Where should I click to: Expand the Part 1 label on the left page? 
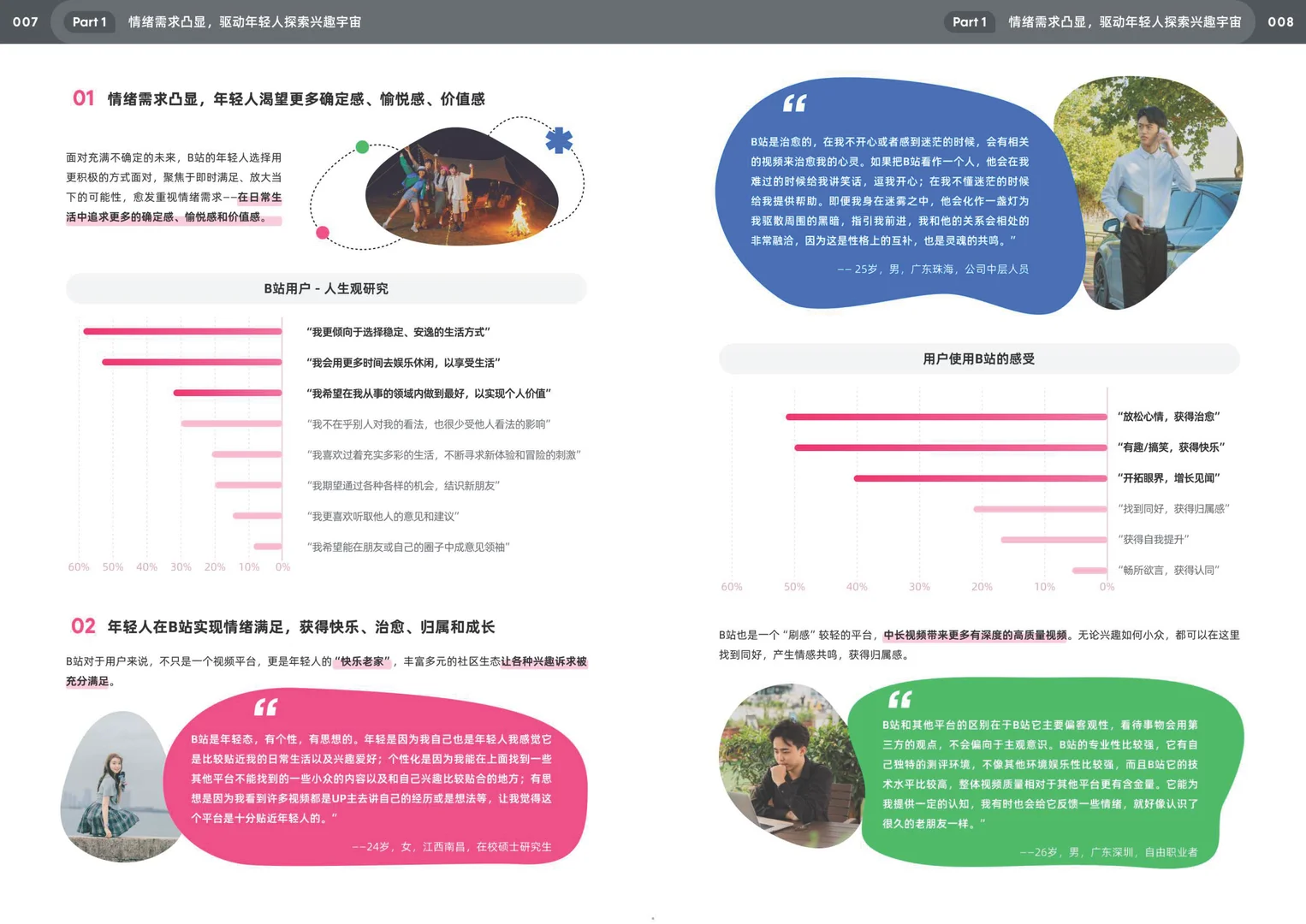[x=89, y=22]
